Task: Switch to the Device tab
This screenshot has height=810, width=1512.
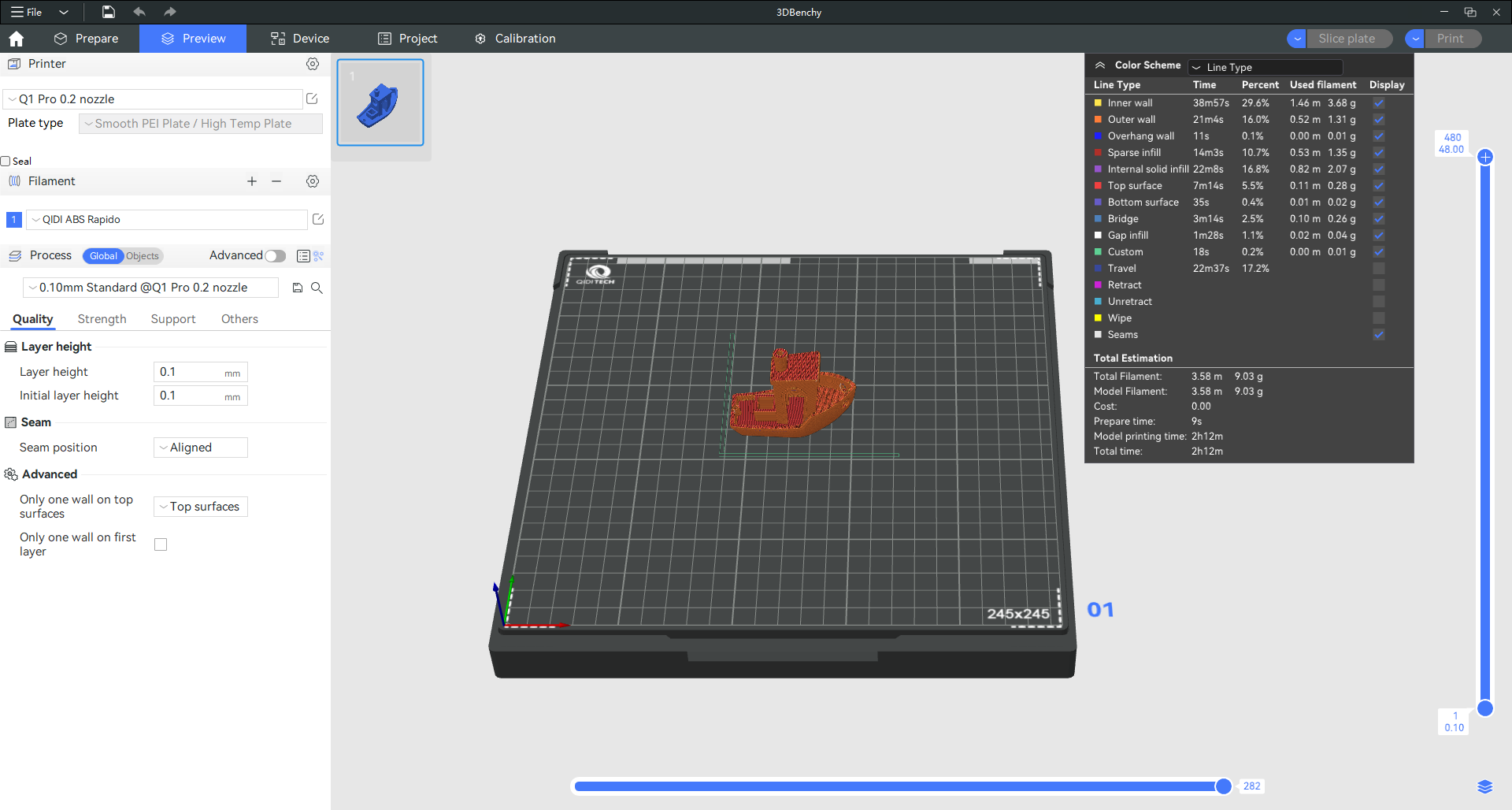Action: [x=300, y=39]
